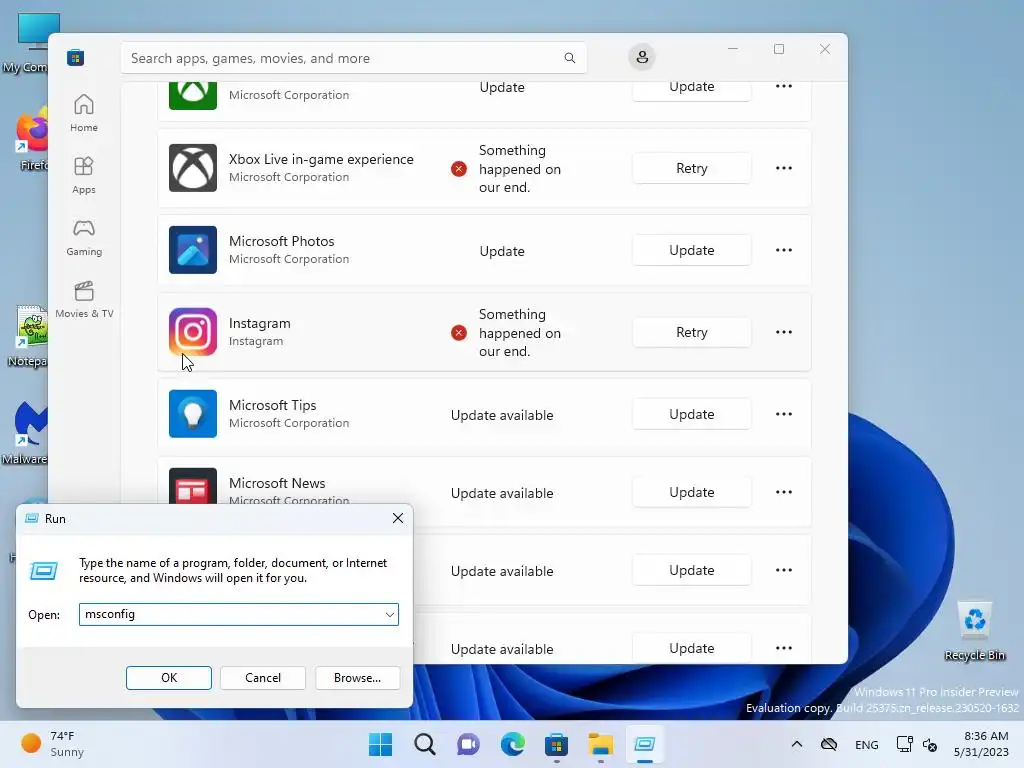Open Recycle Bin desktop icon

974,631
